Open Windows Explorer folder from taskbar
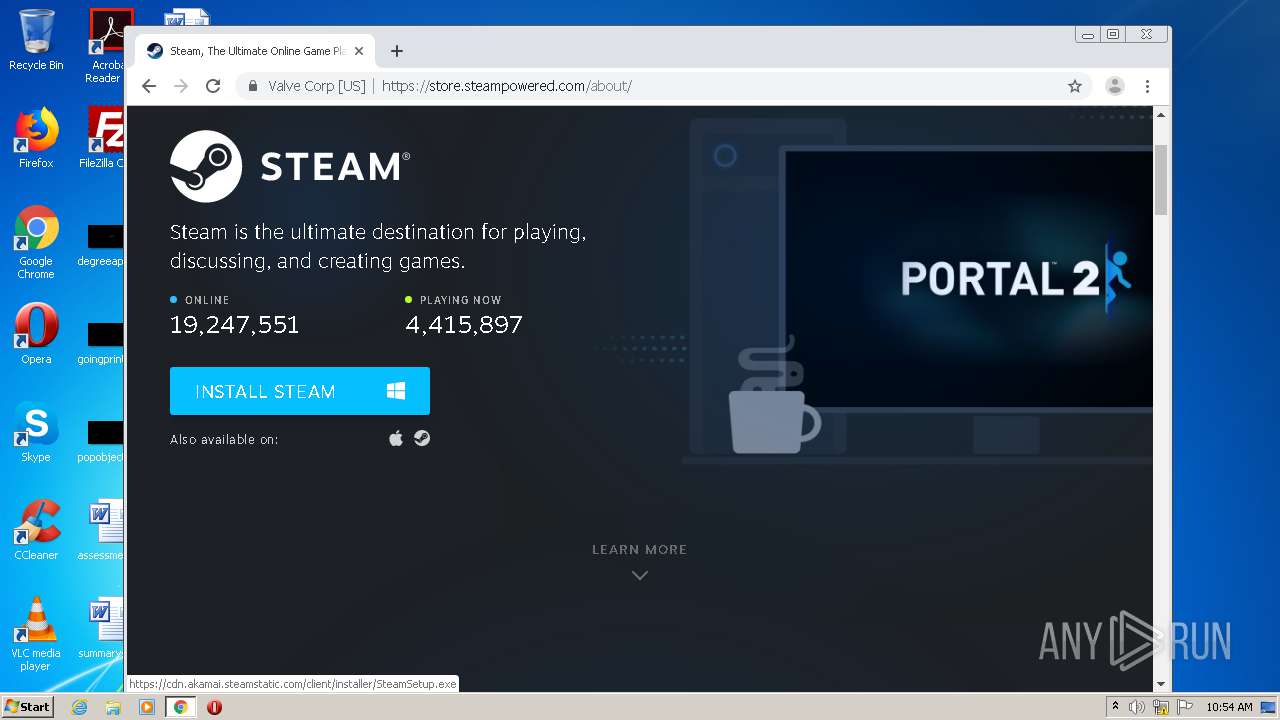 113,707
